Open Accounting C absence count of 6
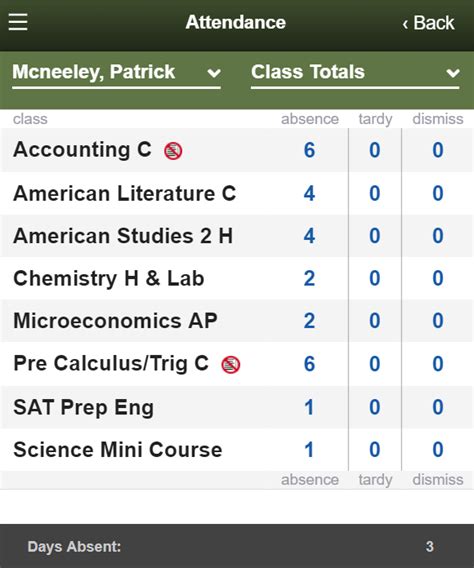The width and height of the screenshot is (474, 568). [309, 150]
